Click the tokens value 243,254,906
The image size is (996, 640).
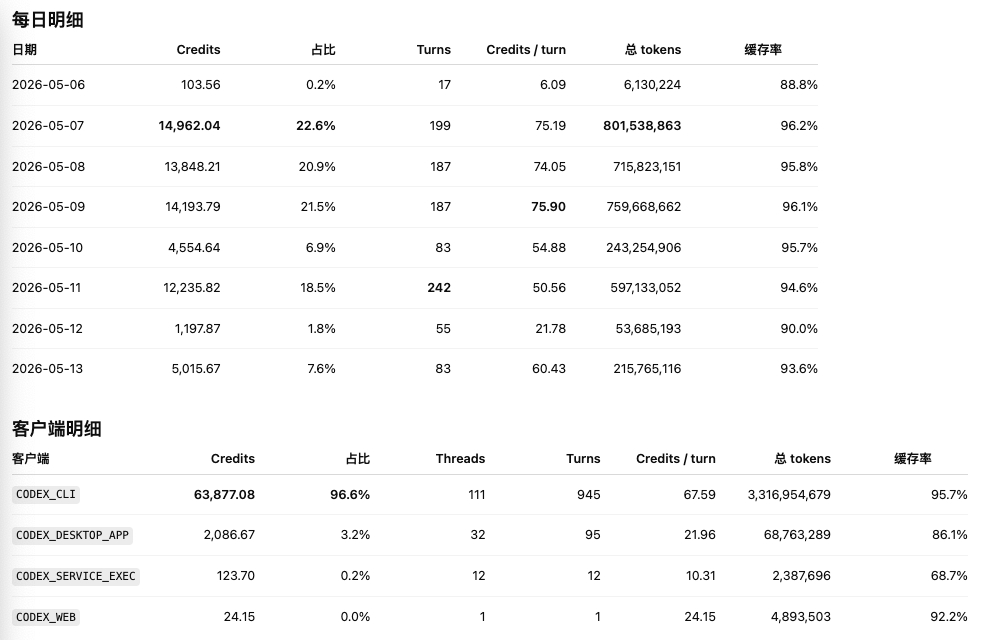pos(643,248)
